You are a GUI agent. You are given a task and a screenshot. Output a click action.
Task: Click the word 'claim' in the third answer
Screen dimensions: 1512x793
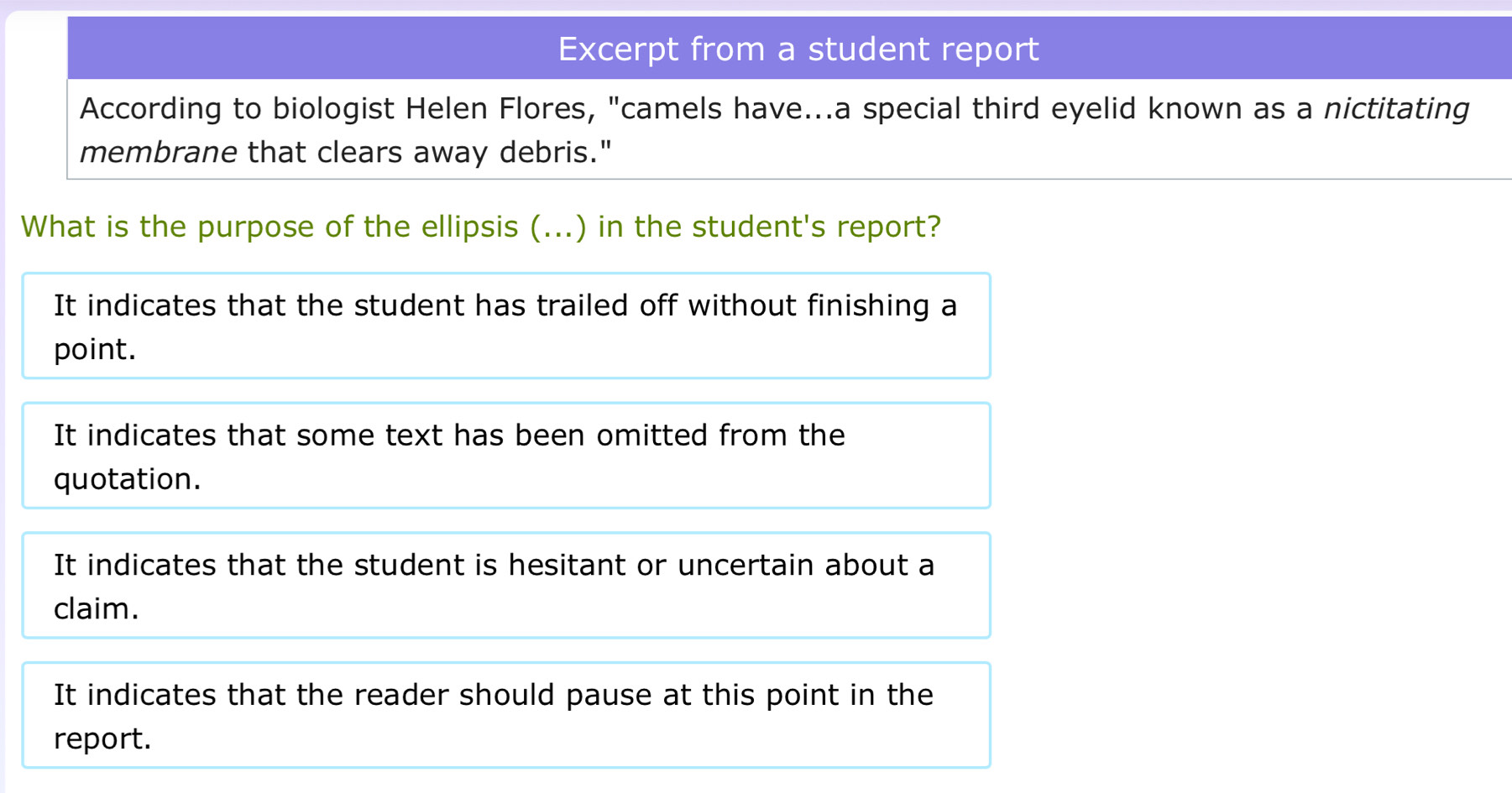pyautogui.click(x=92, y=609)
